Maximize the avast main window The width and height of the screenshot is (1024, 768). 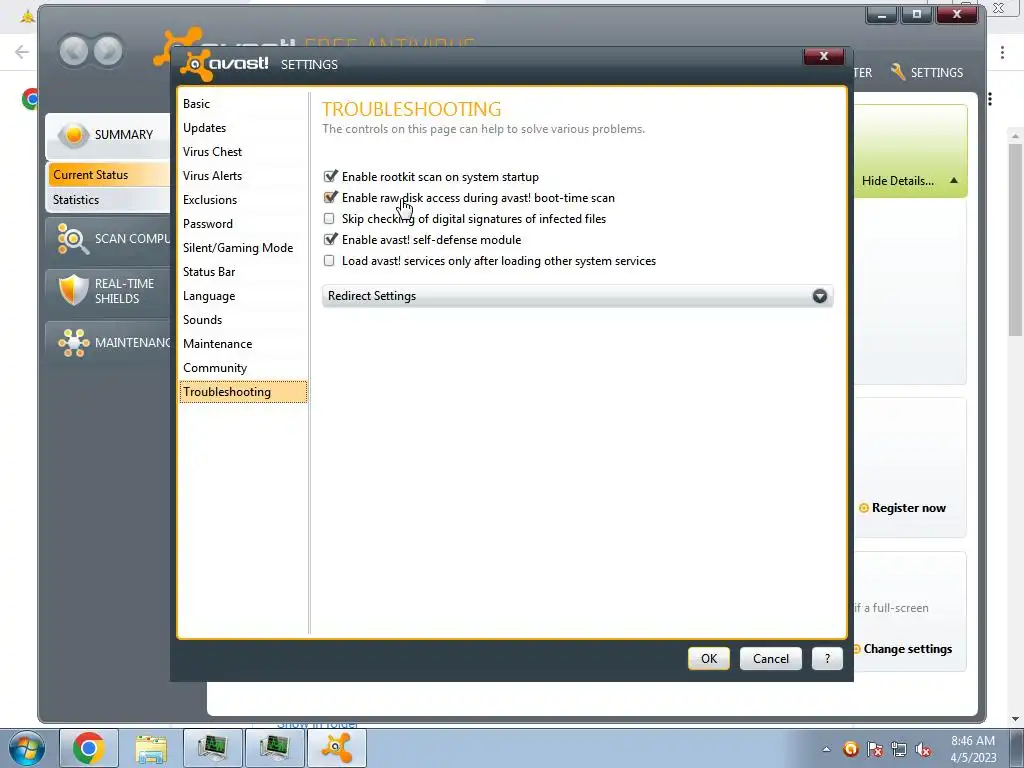(916, 14)
